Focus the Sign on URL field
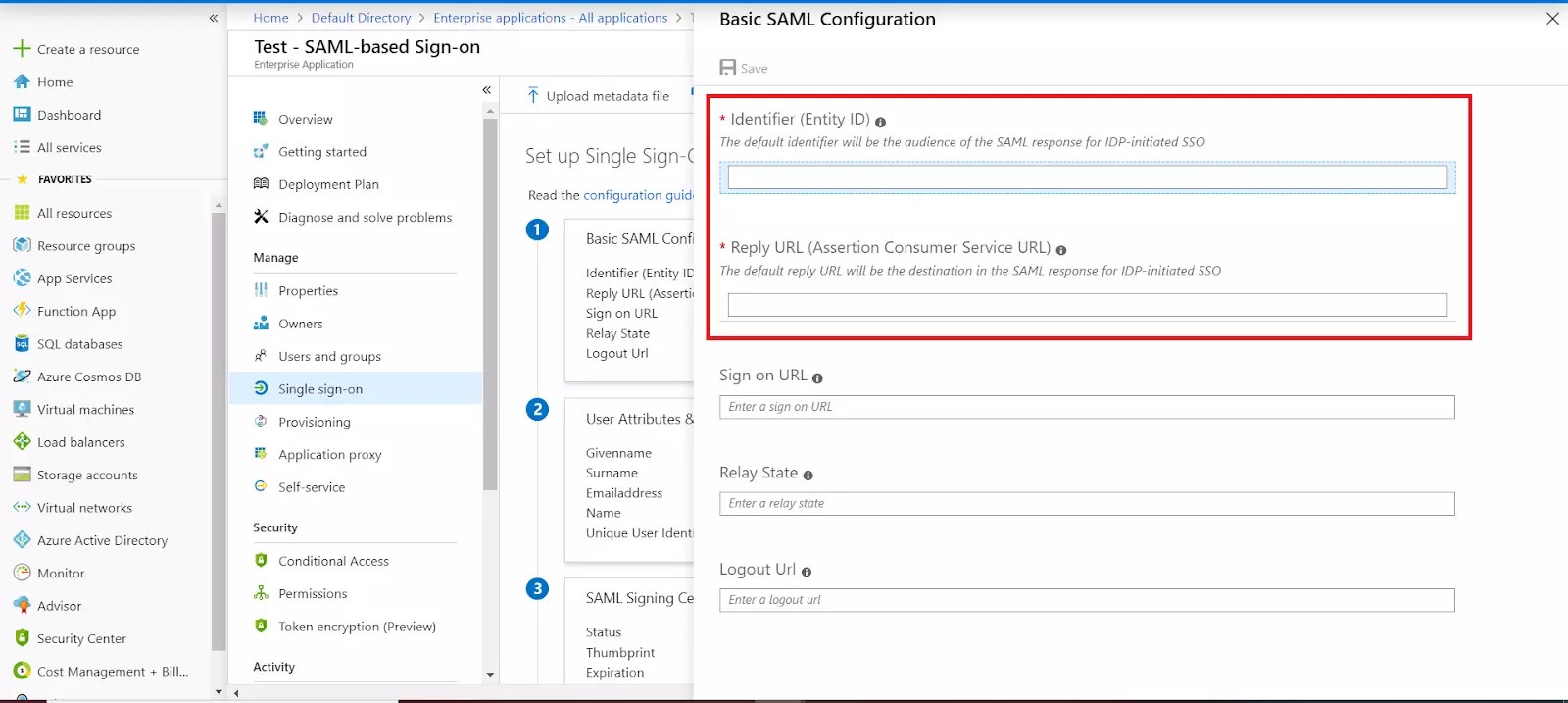1568x703 pixels. (x=1087, y=407)
